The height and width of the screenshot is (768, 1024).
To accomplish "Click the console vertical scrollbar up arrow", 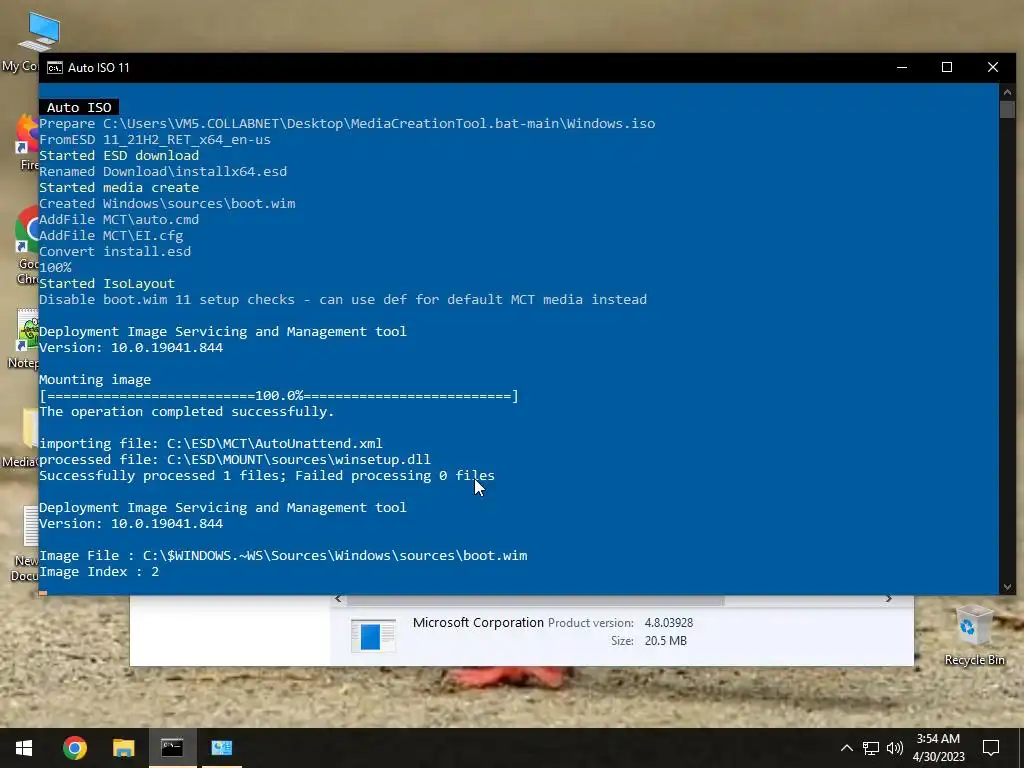I will click(1007, 91).
